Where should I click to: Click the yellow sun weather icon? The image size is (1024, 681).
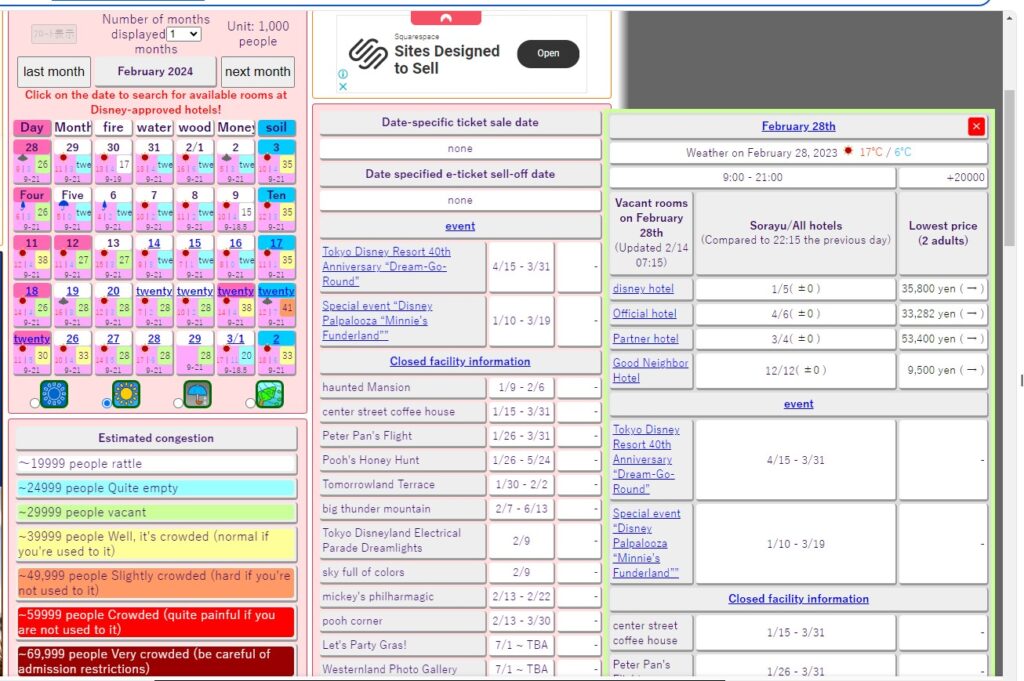click(126, 394)
